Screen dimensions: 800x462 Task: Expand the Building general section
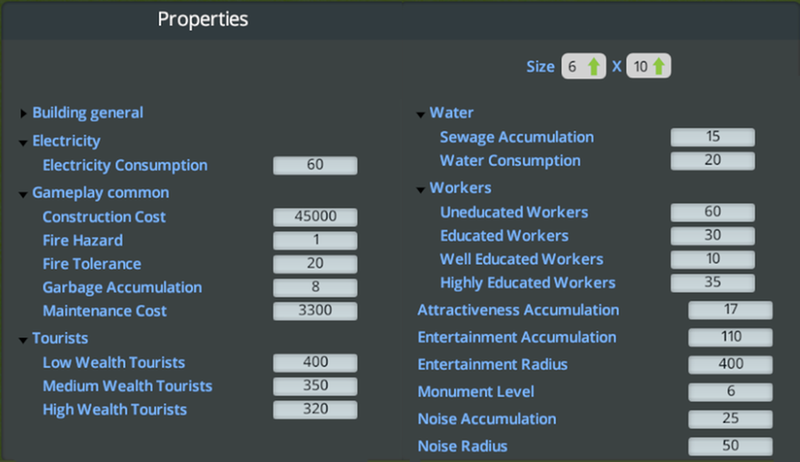point(24,114)
